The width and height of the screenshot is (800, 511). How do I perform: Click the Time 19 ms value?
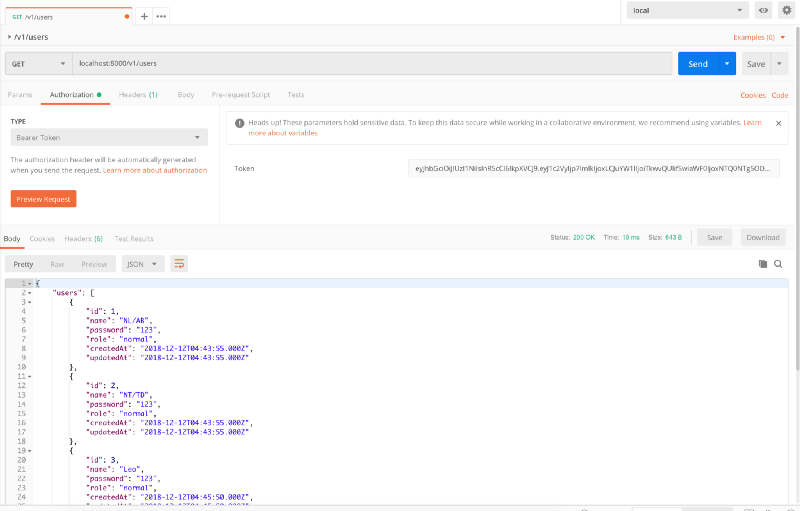point(631,238)
